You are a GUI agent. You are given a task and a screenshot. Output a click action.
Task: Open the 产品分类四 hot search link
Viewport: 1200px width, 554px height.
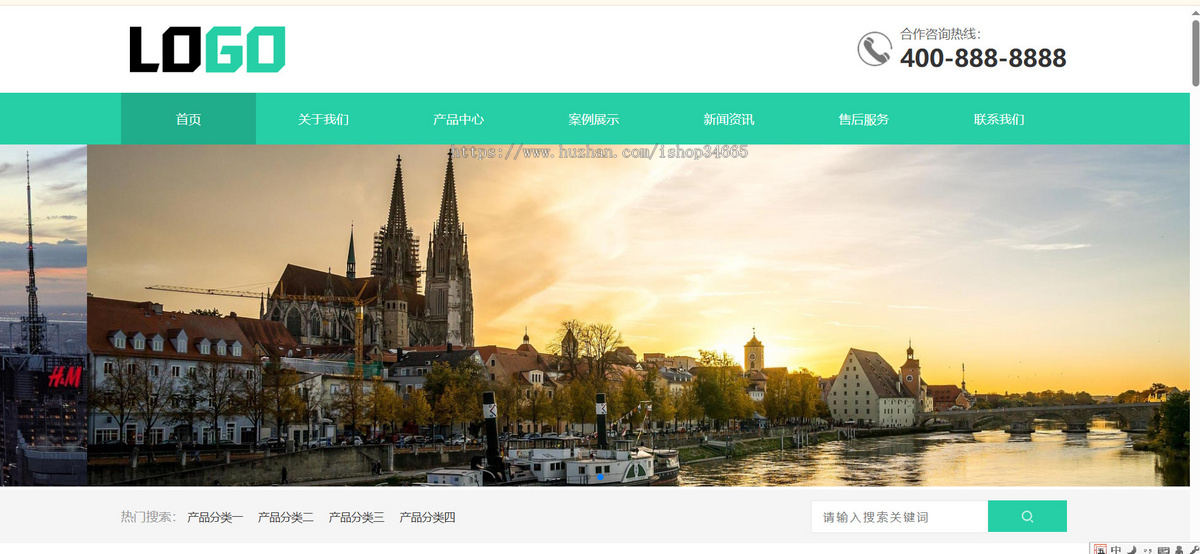[x=428, y=517]
